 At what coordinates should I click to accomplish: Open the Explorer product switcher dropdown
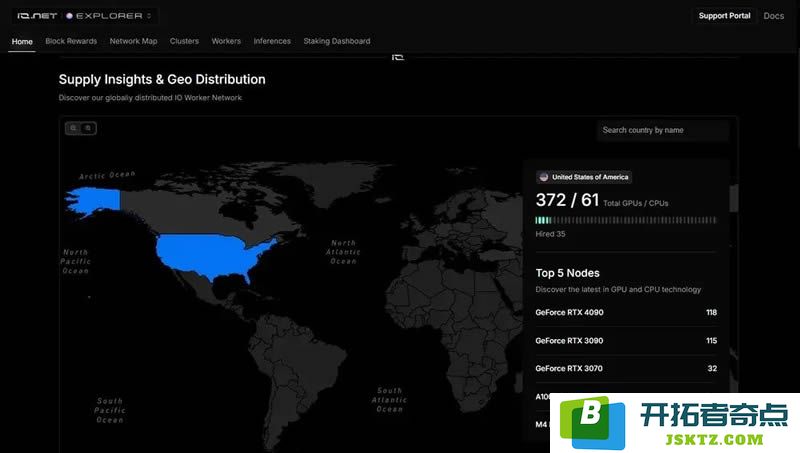(x=109, y=16)
